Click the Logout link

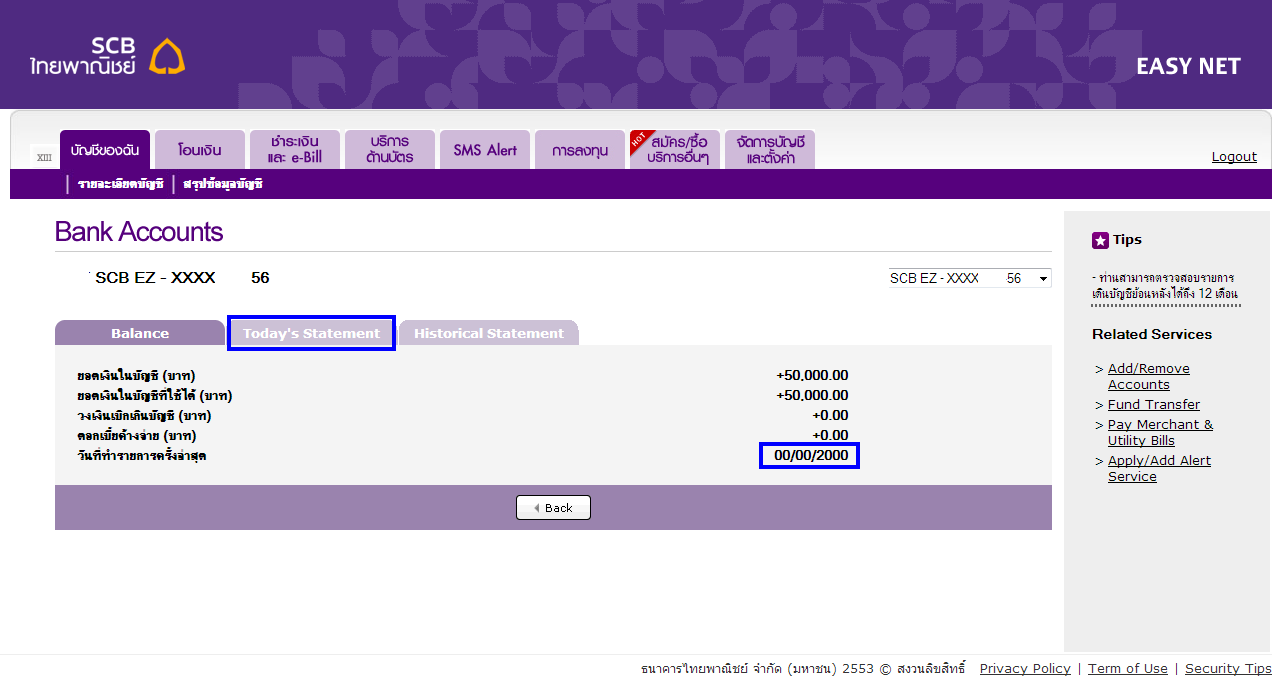[1234, 157]
